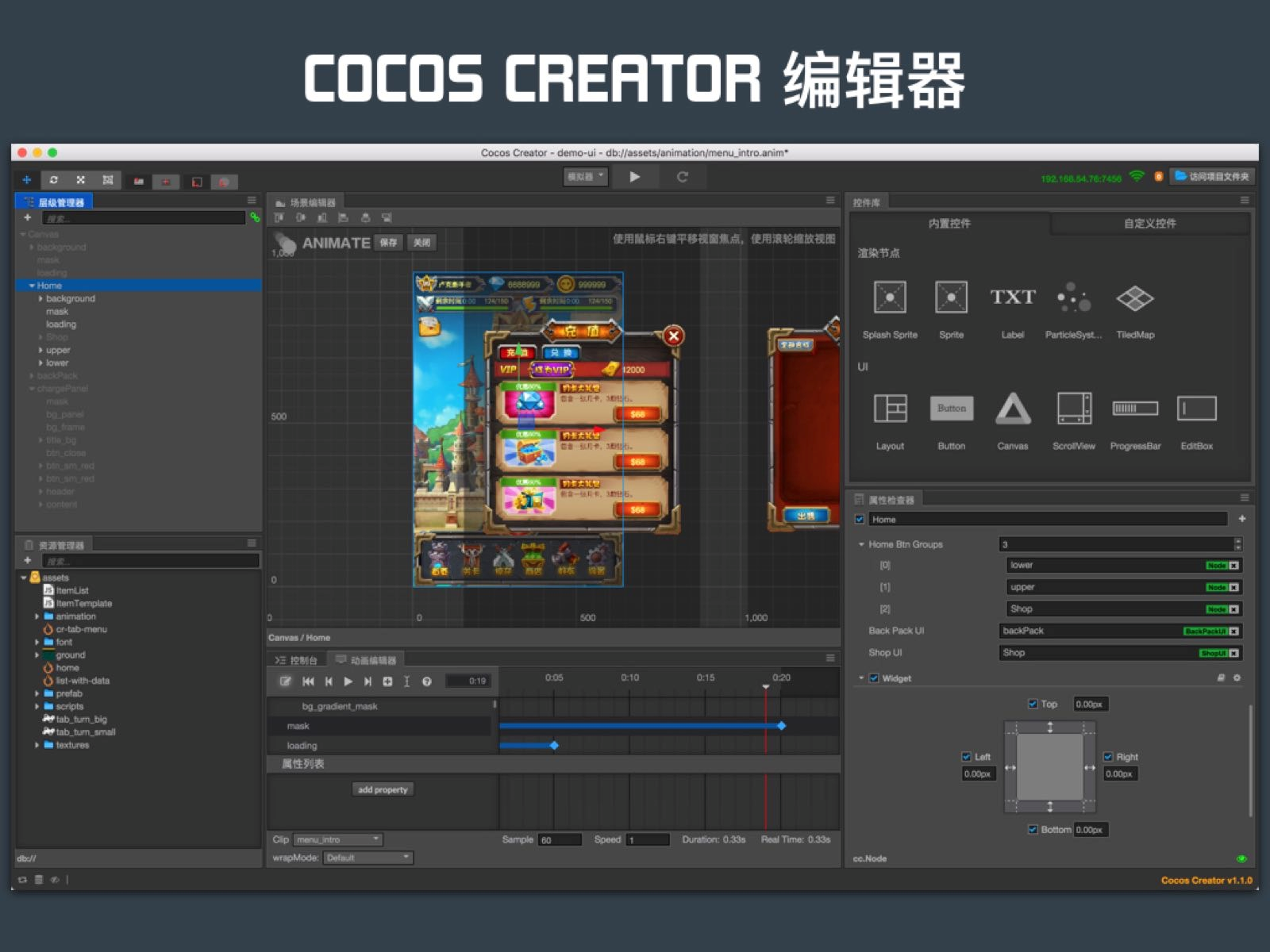Screen dimensions: 1270x952
Task: Play the animation clip in timeline
Action: coord(348,681)
